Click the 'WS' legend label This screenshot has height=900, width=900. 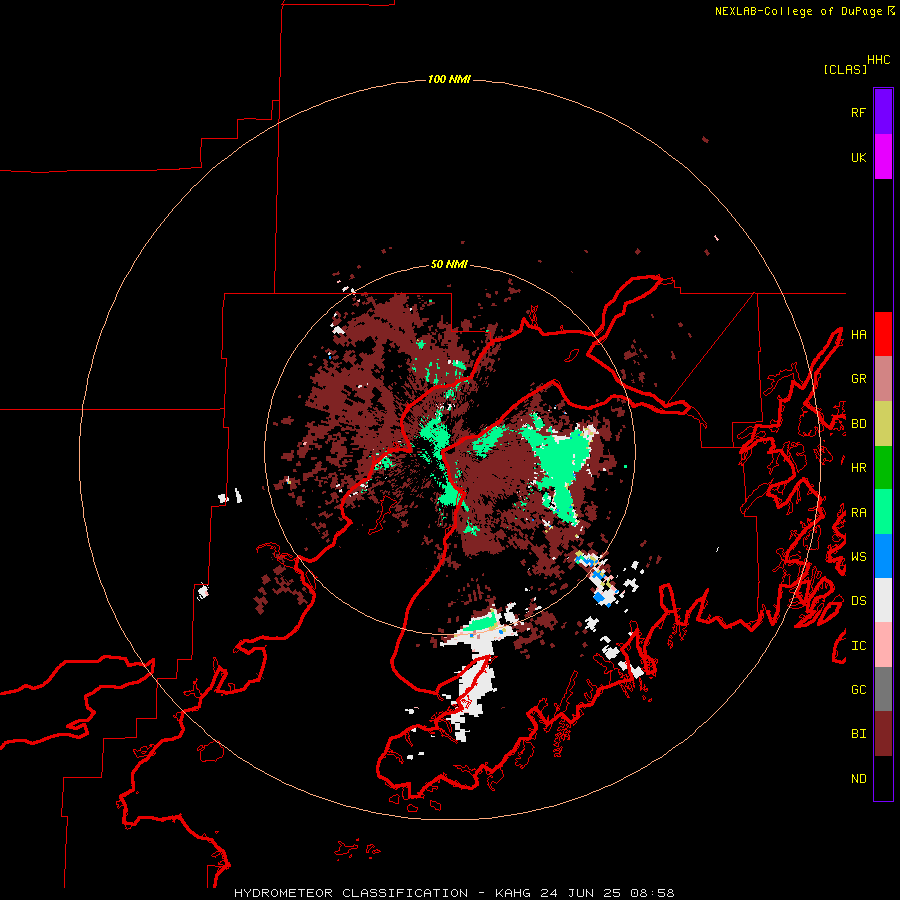pyautogui.click(x=858, y=557)
